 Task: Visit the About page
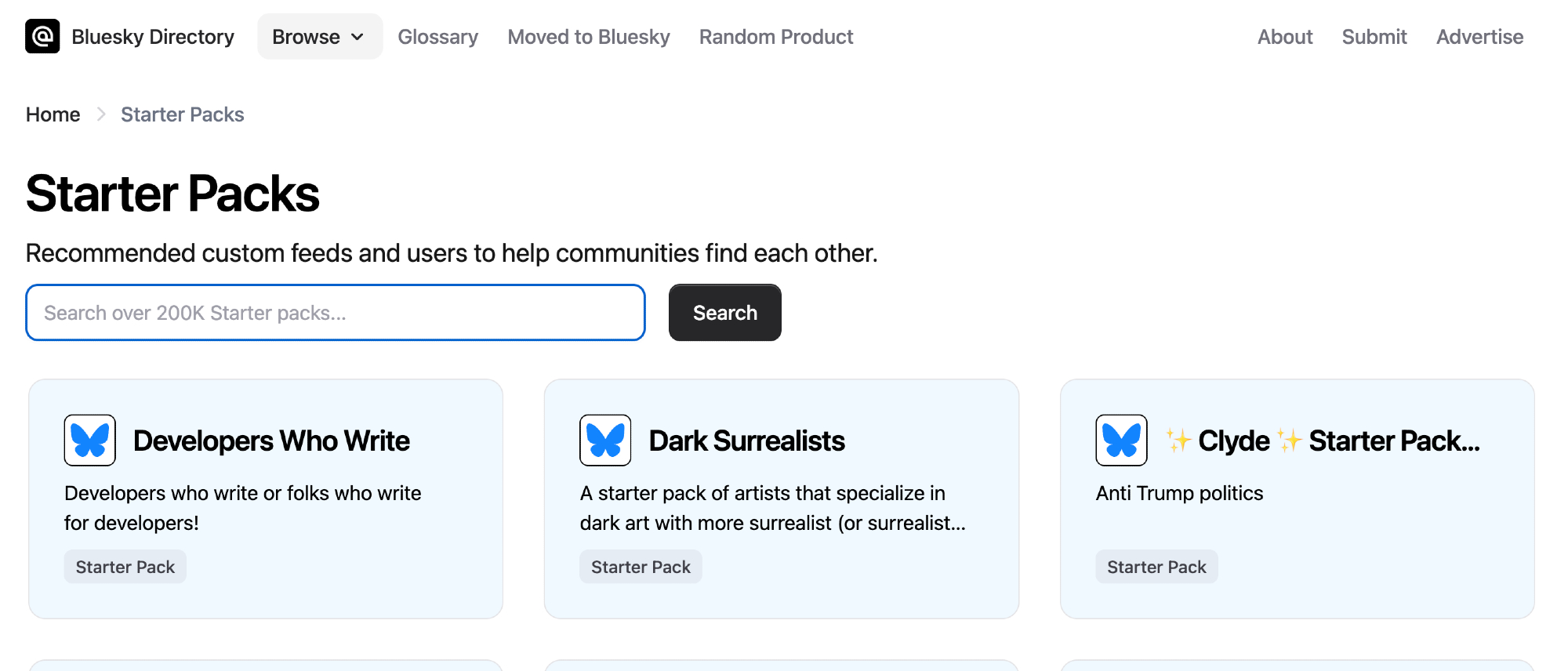tap(1285, 37)
